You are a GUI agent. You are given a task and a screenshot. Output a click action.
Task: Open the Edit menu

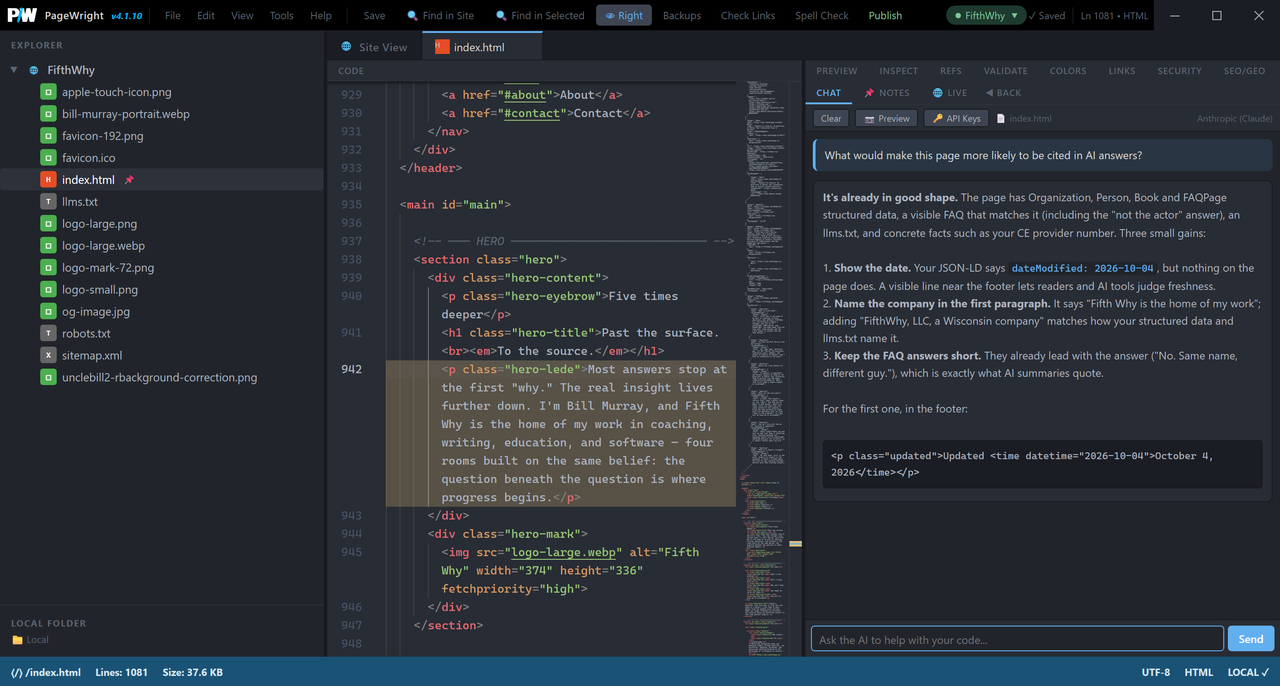pyautogui.click(x=206, y=16)
